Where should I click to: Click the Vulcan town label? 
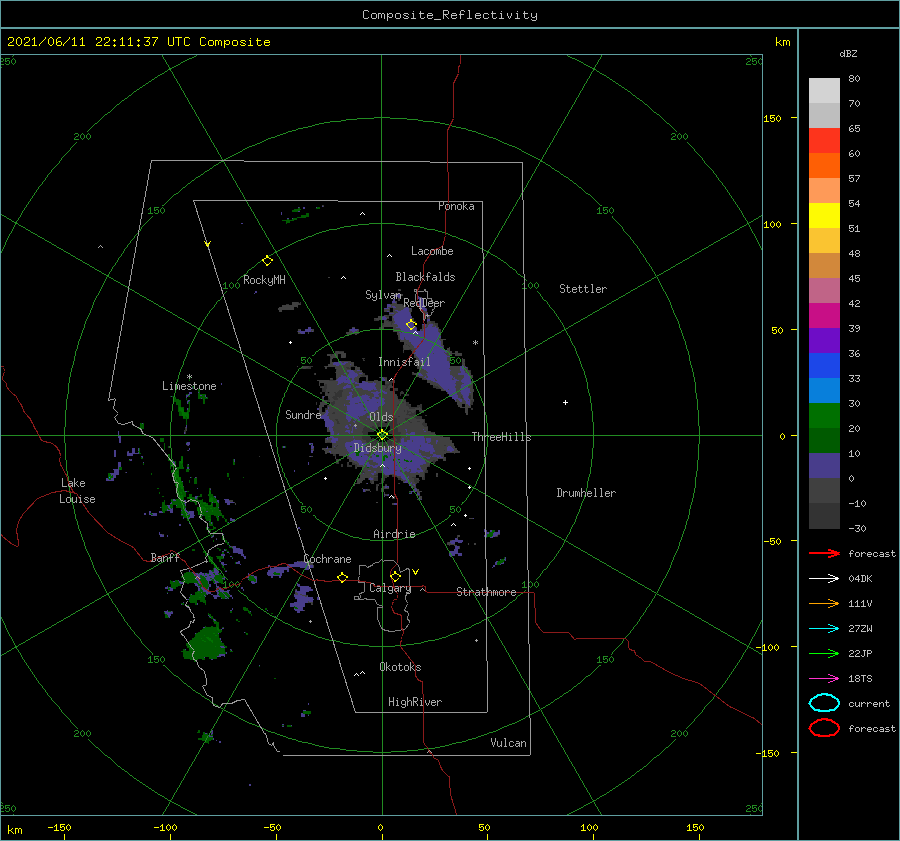pos(508,743)
